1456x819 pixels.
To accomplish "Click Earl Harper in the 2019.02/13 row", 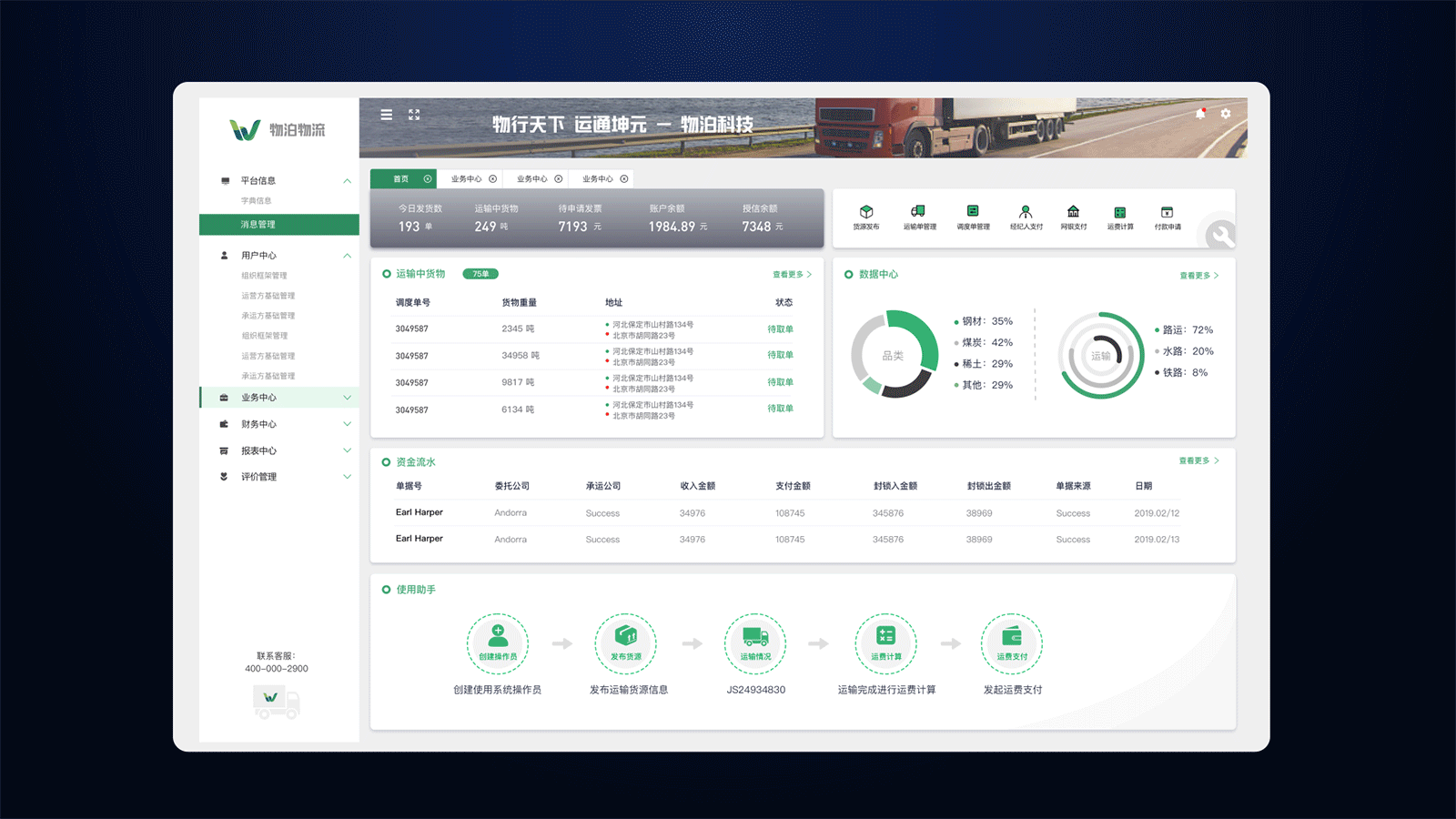I will (420, 539).
